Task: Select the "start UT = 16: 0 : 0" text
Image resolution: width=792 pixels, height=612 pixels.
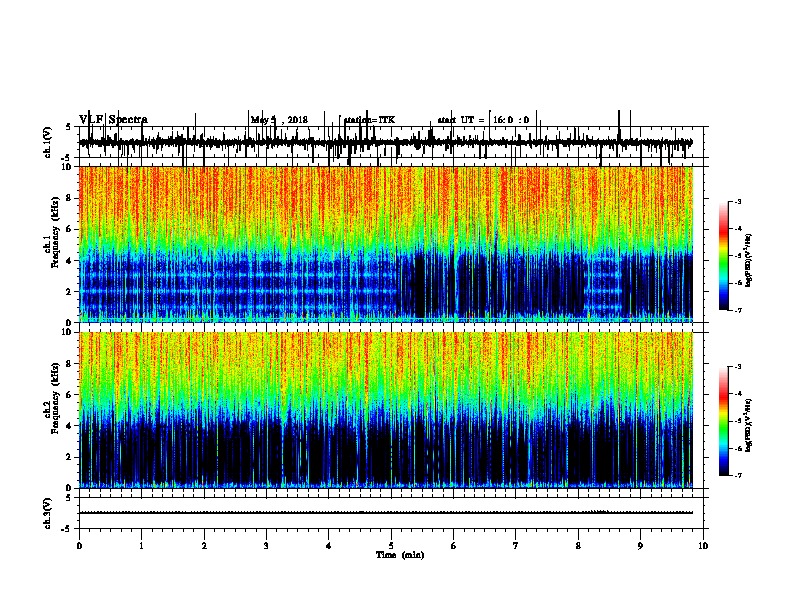Action: [x=483, y=120]
